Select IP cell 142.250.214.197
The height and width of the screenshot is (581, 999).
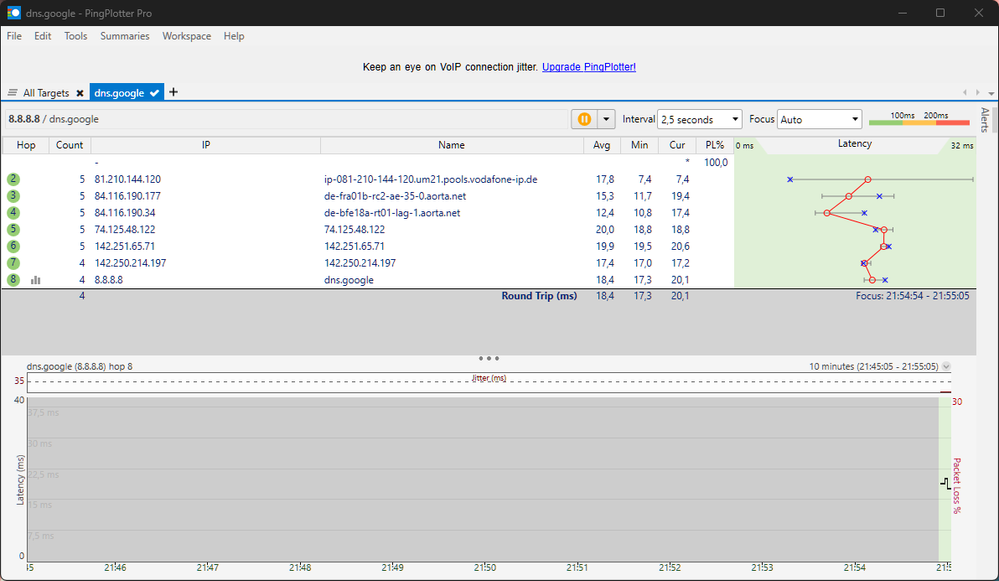pos(131,263)
